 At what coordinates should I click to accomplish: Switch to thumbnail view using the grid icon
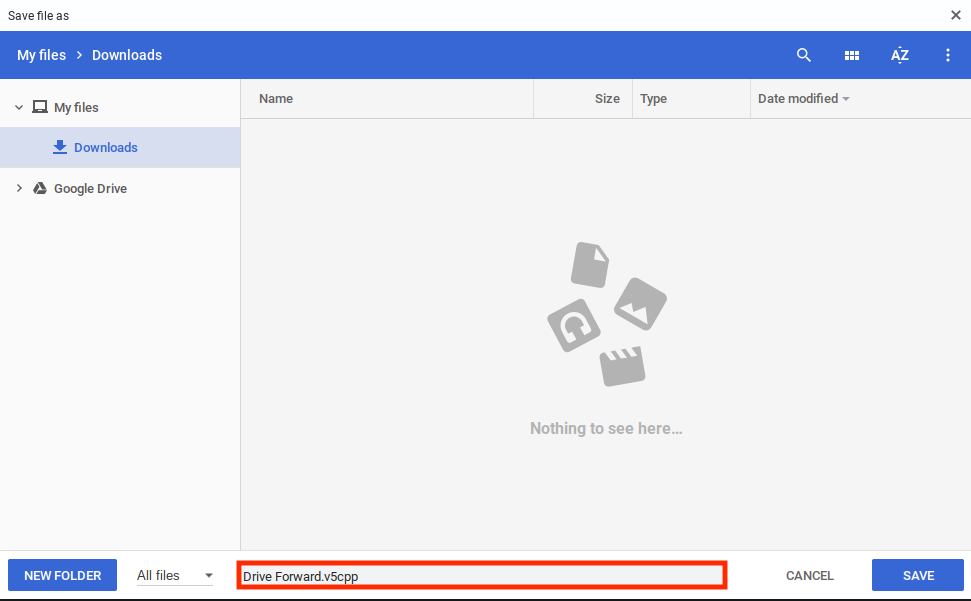tap(852, 55)
